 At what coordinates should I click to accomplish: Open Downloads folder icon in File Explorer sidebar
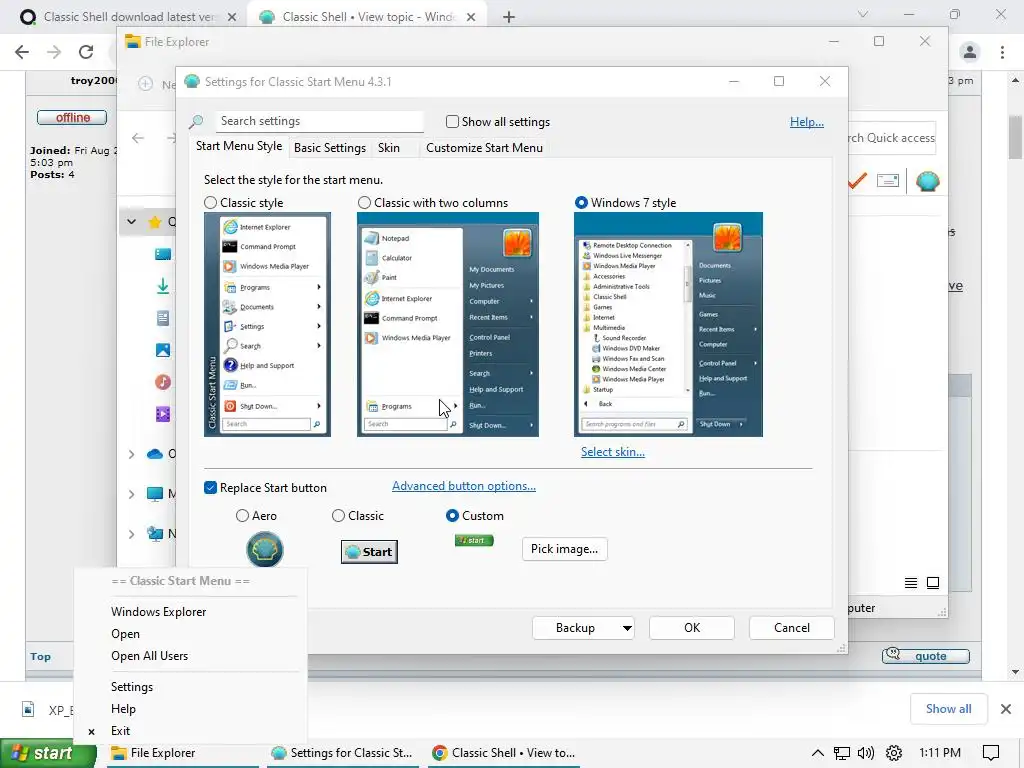[163, 286]
